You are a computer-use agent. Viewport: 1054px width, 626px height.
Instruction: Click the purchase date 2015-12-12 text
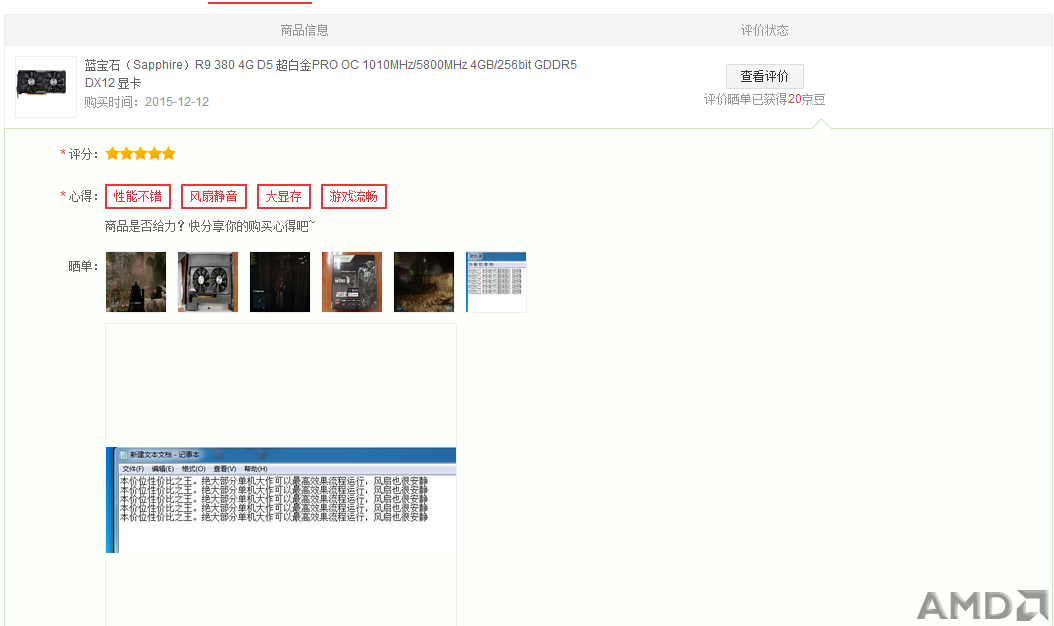(x=177, y=102)
